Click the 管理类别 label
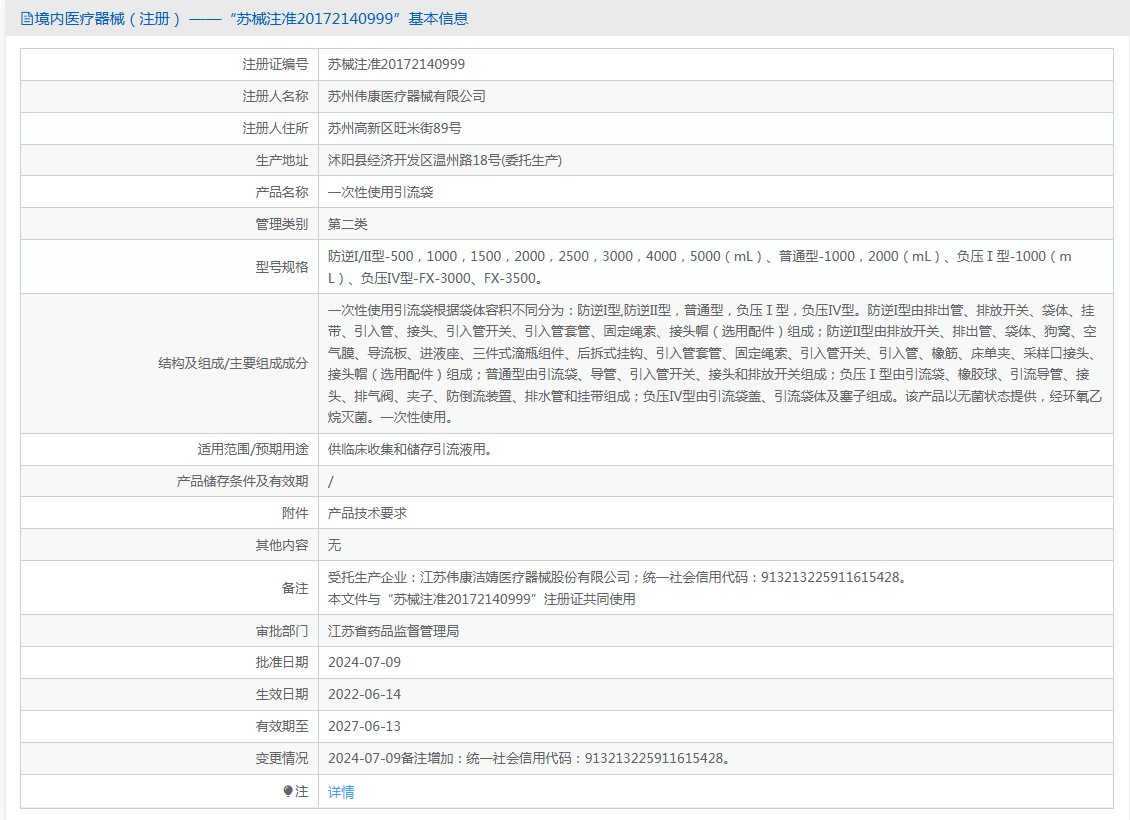Image resolution: width=1130 pixels, height=820 pixels. tap(282, 224)
